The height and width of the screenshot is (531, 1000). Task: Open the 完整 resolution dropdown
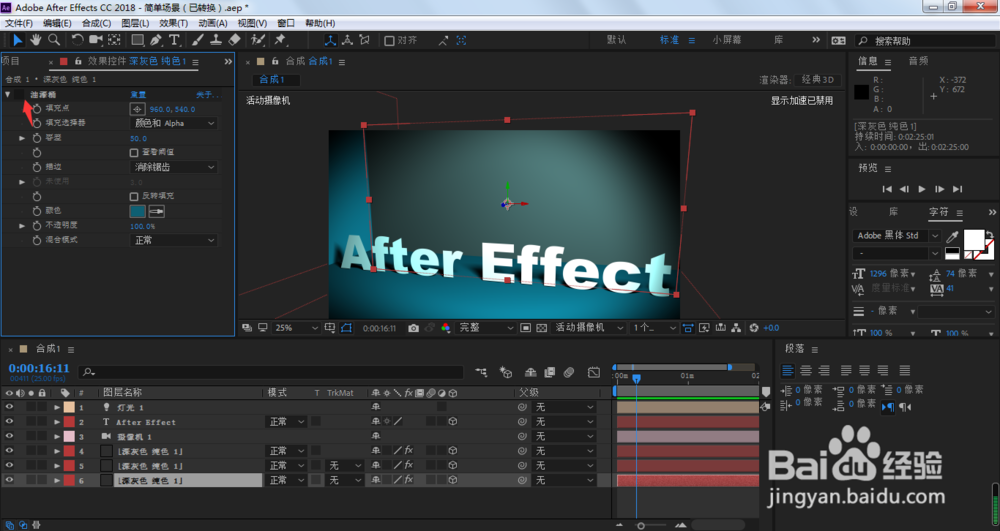[485, 328]
